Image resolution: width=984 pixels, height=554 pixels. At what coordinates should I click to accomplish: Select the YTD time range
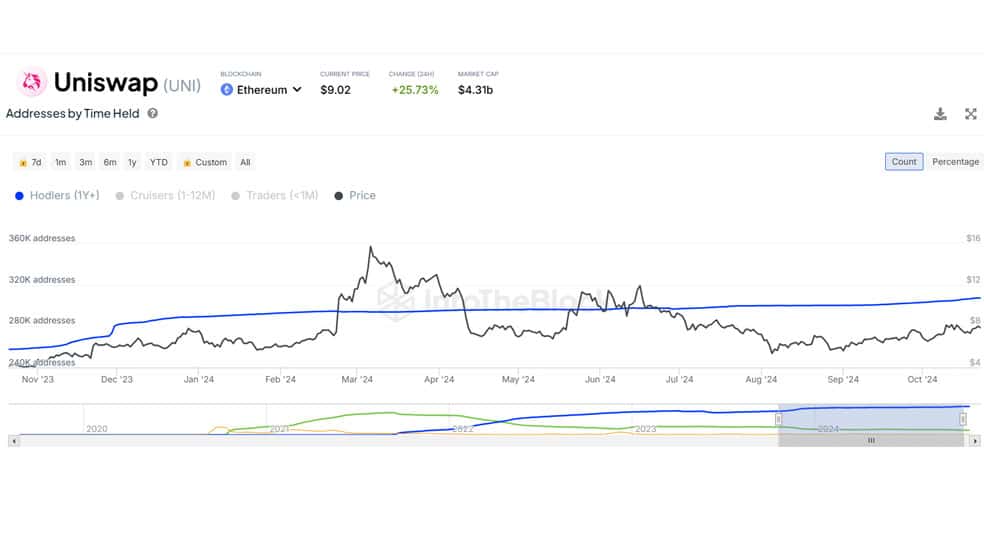point(158,162)
